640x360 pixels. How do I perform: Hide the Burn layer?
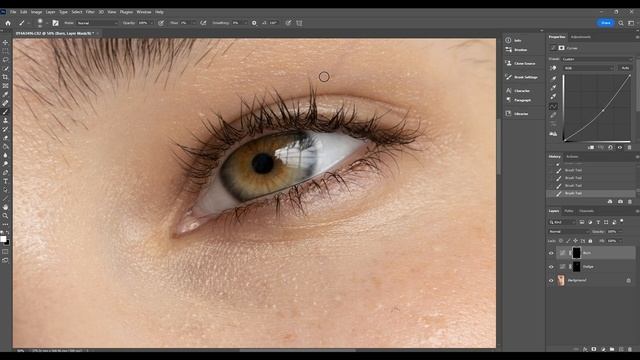551,253
